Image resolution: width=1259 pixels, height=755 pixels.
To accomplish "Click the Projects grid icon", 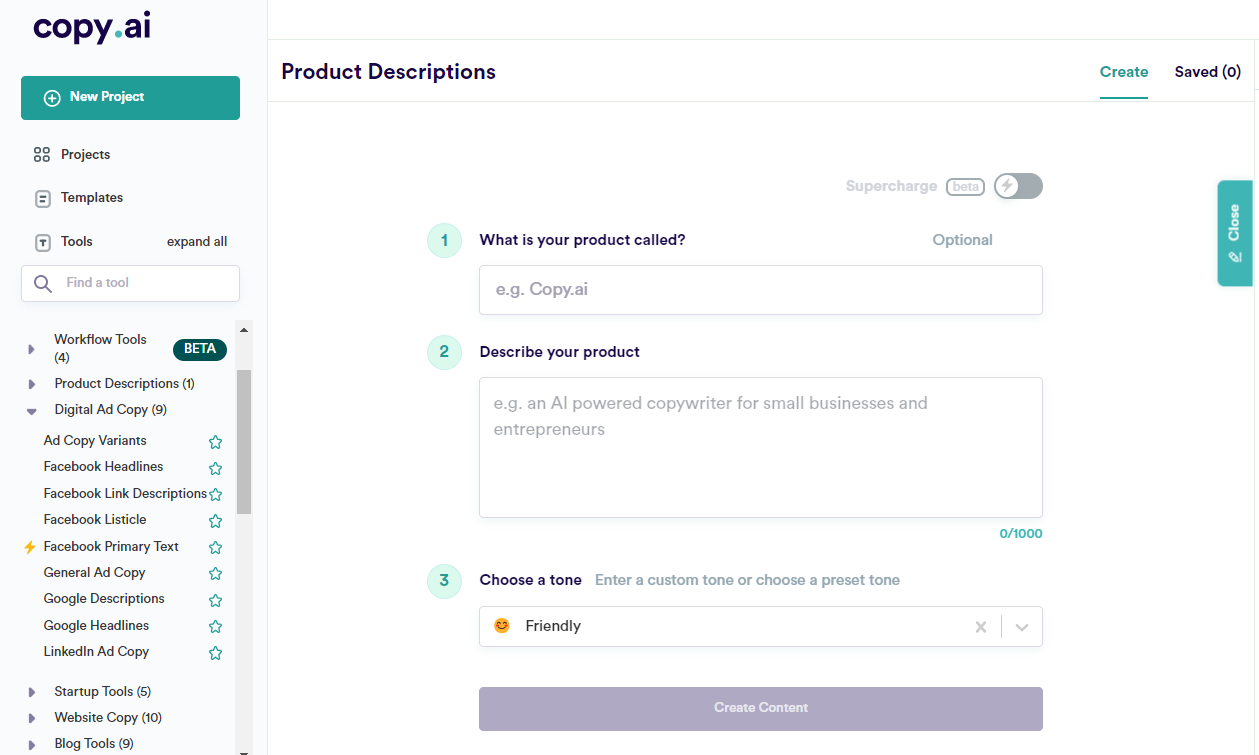I will [x=42, y=155].
